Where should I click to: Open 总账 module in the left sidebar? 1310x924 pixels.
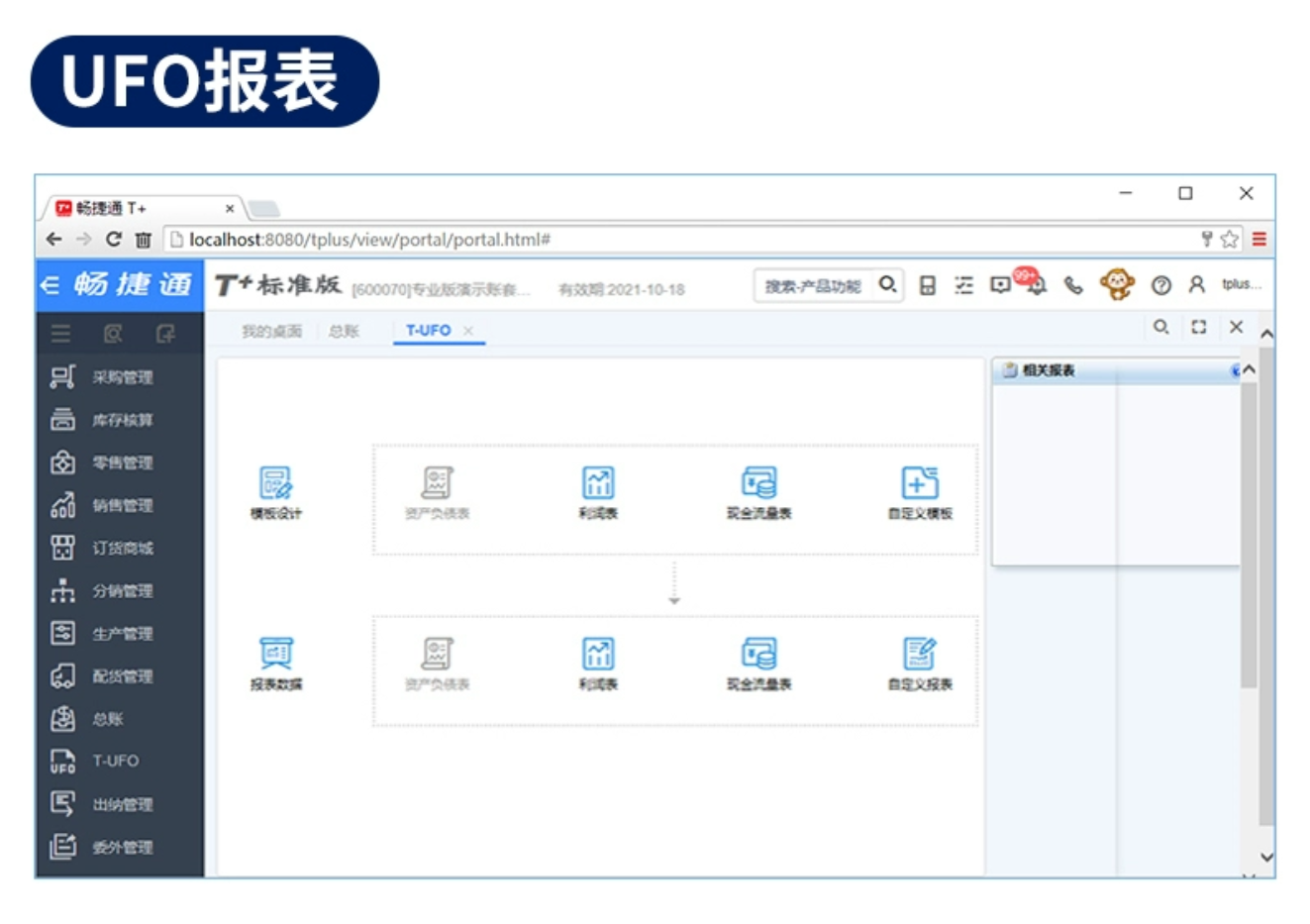click(87, 719)
